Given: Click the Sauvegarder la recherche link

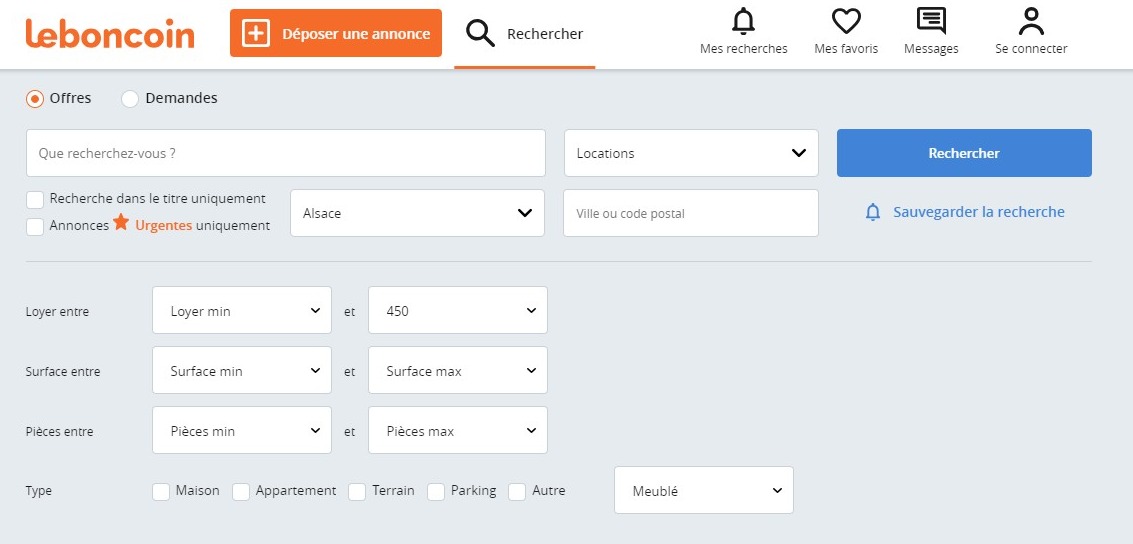Looking at the screenshot, I should pos(978,212).
